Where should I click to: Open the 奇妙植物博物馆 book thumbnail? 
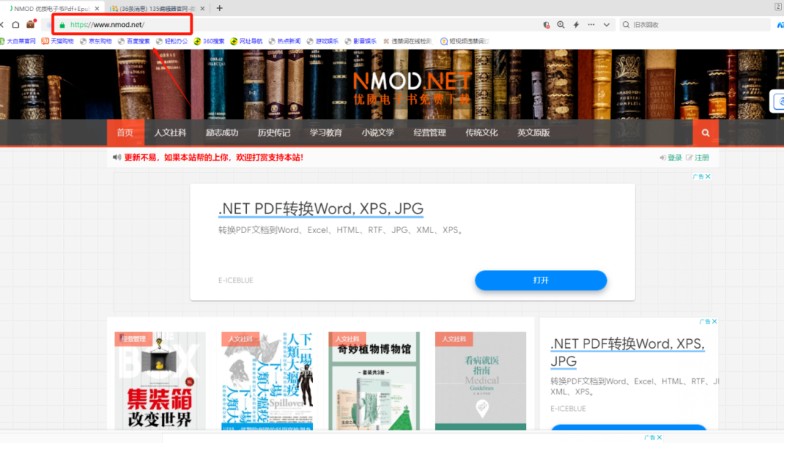click(373, 382)
